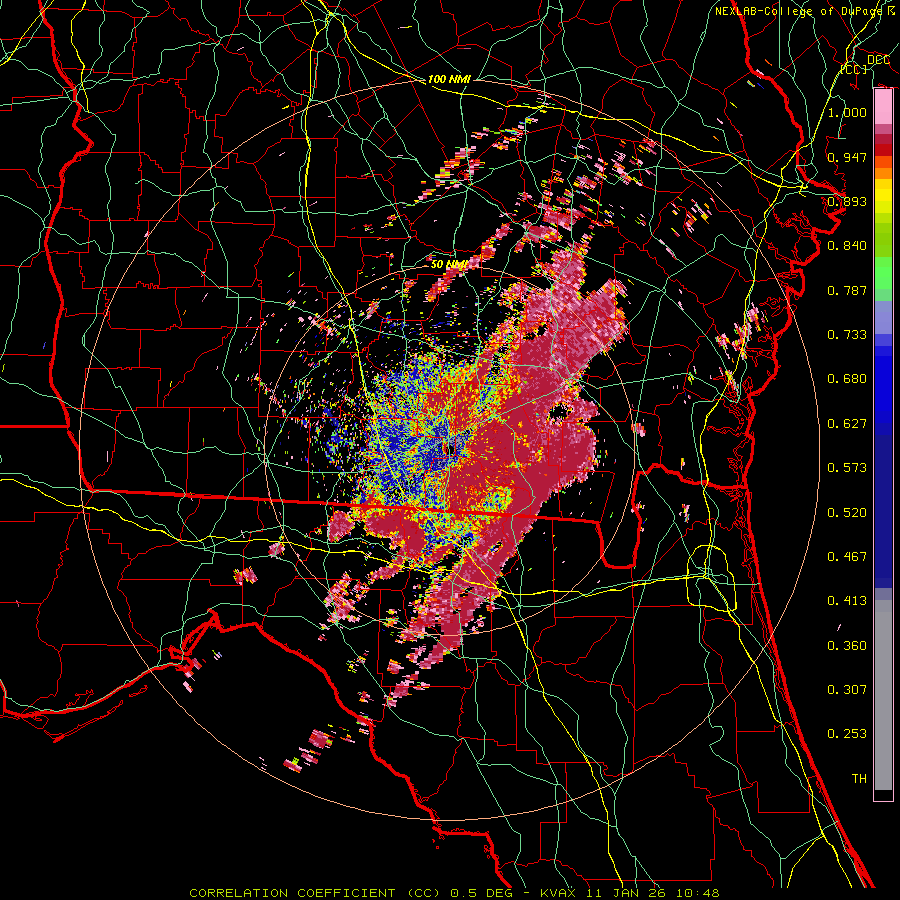Select the 0.733 scale value
Viewport: 900px width, 900px height.
tap(847, 335)
